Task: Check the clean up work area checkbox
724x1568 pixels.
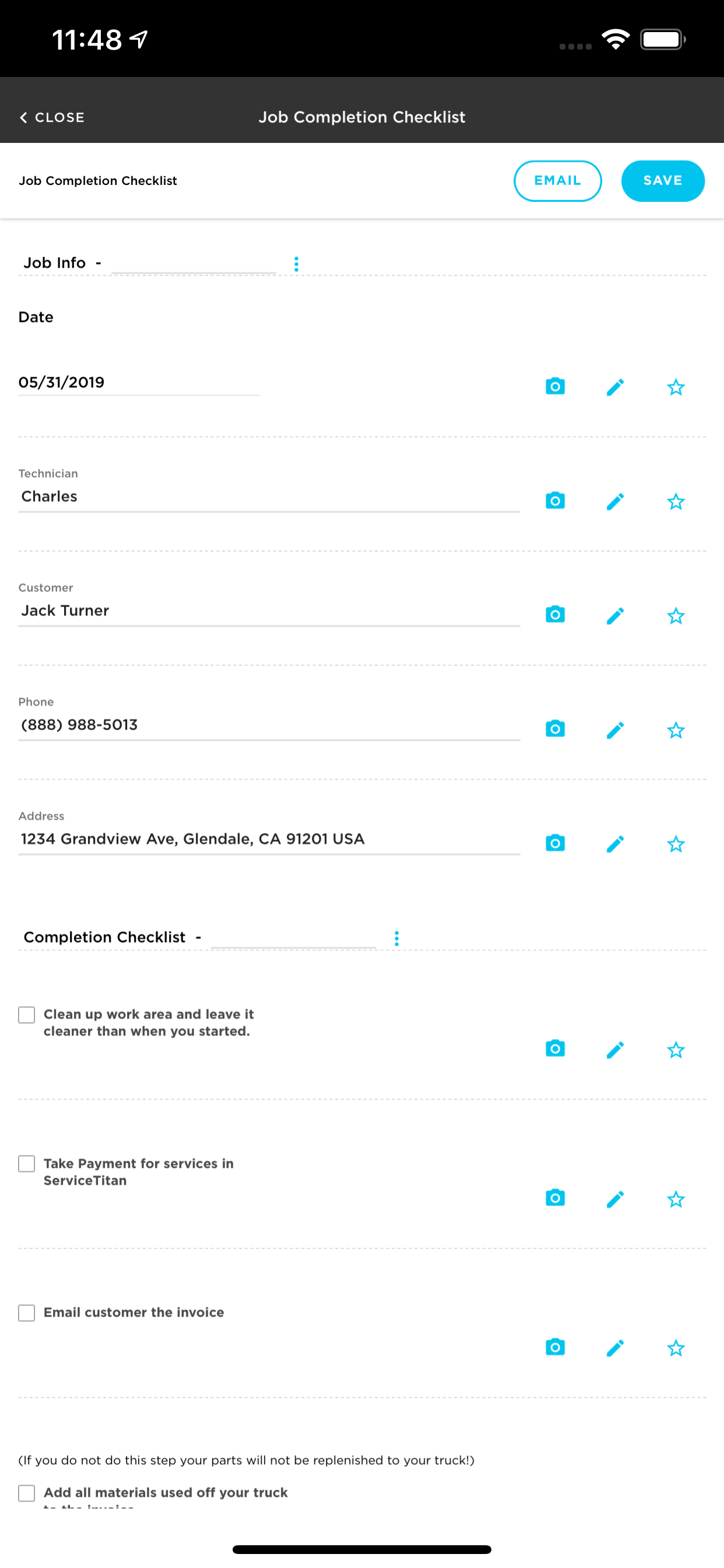Action: tap(26, 1014)
